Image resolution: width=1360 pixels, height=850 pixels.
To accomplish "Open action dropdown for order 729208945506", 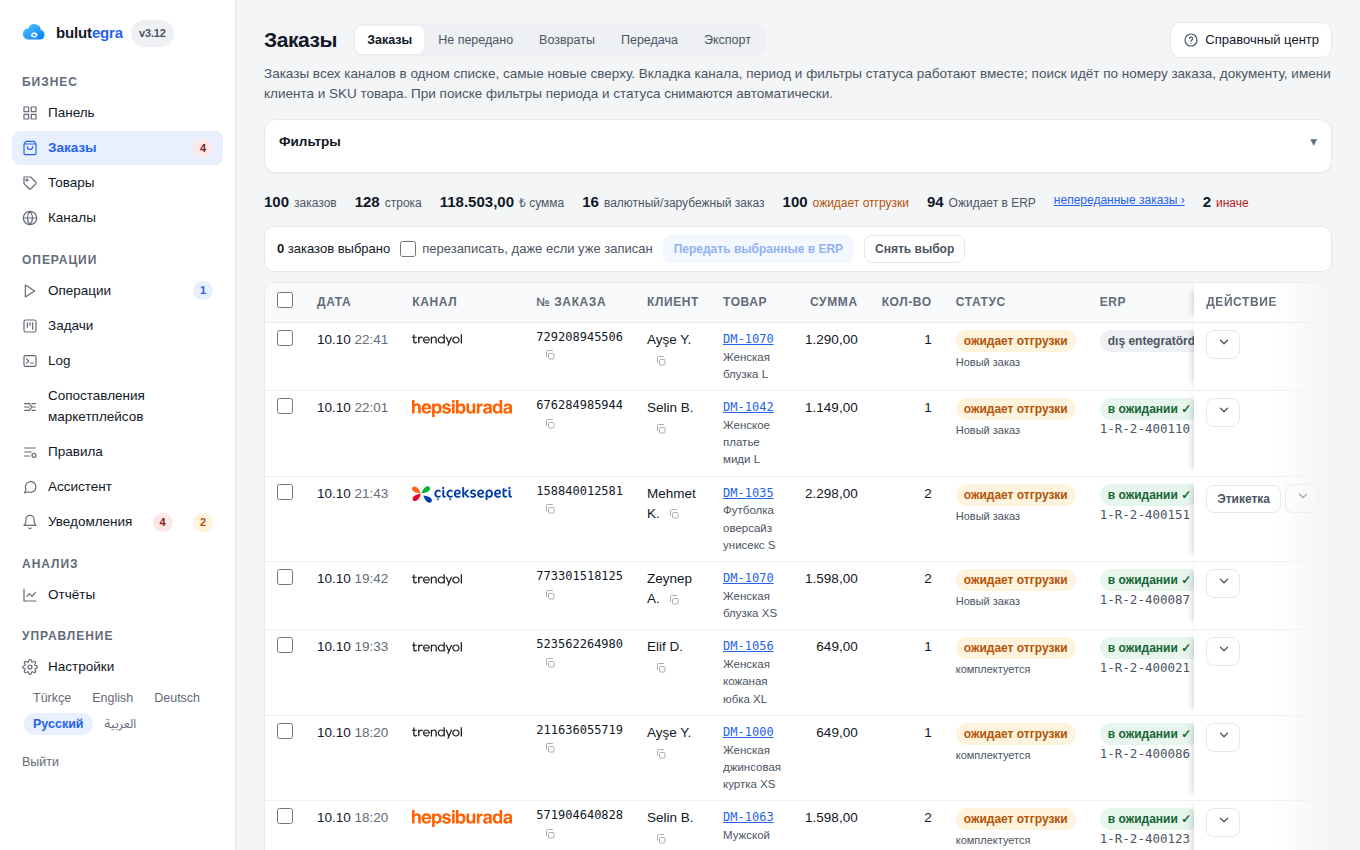I will [x=1223, y=344].
